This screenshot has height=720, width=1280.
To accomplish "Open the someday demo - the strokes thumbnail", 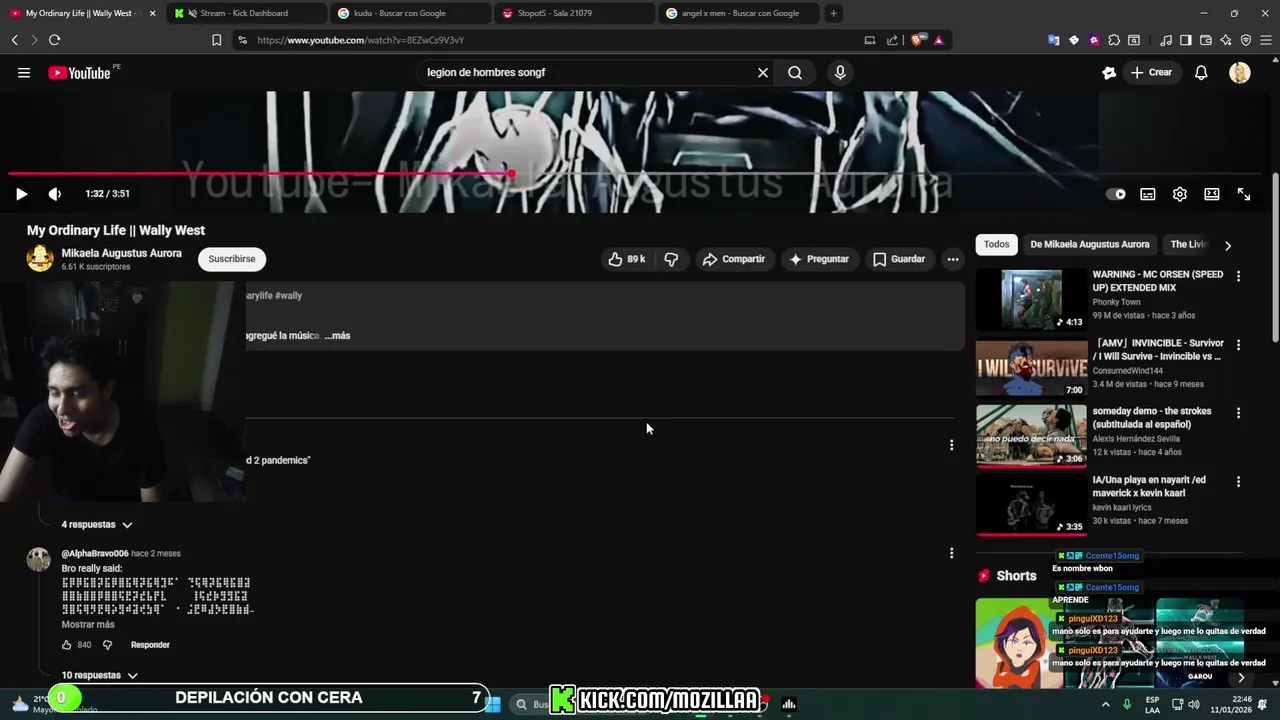I will coord(1031,436).
